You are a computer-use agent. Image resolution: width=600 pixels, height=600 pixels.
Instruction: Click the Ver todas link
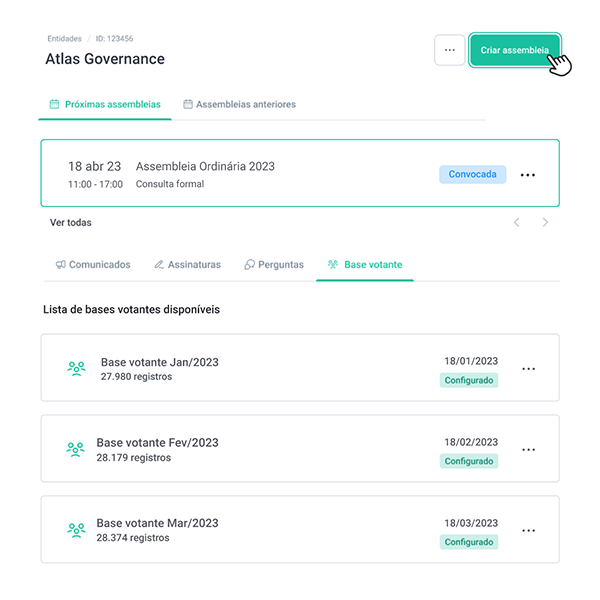click(x=70, y=222)
